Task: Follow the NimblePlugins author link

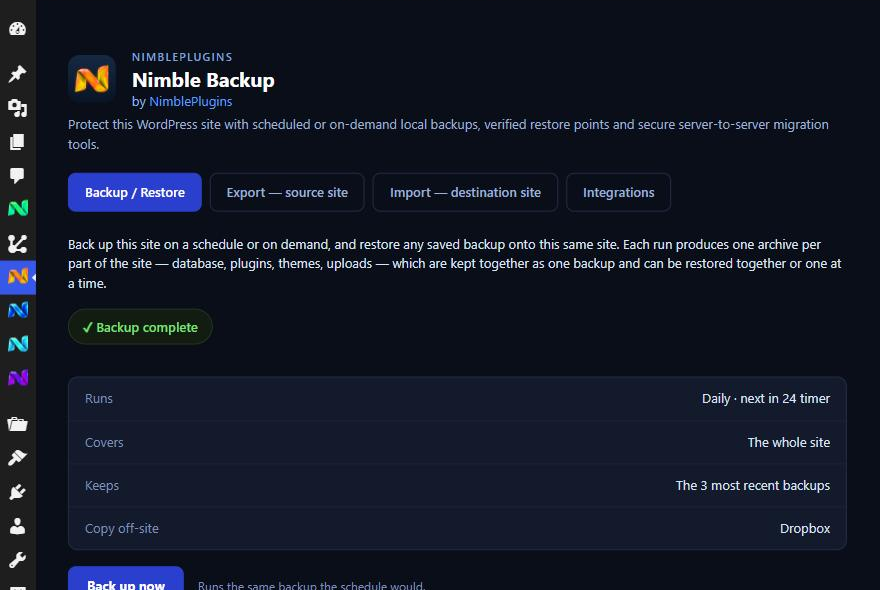Action: (x=191, y=102)
